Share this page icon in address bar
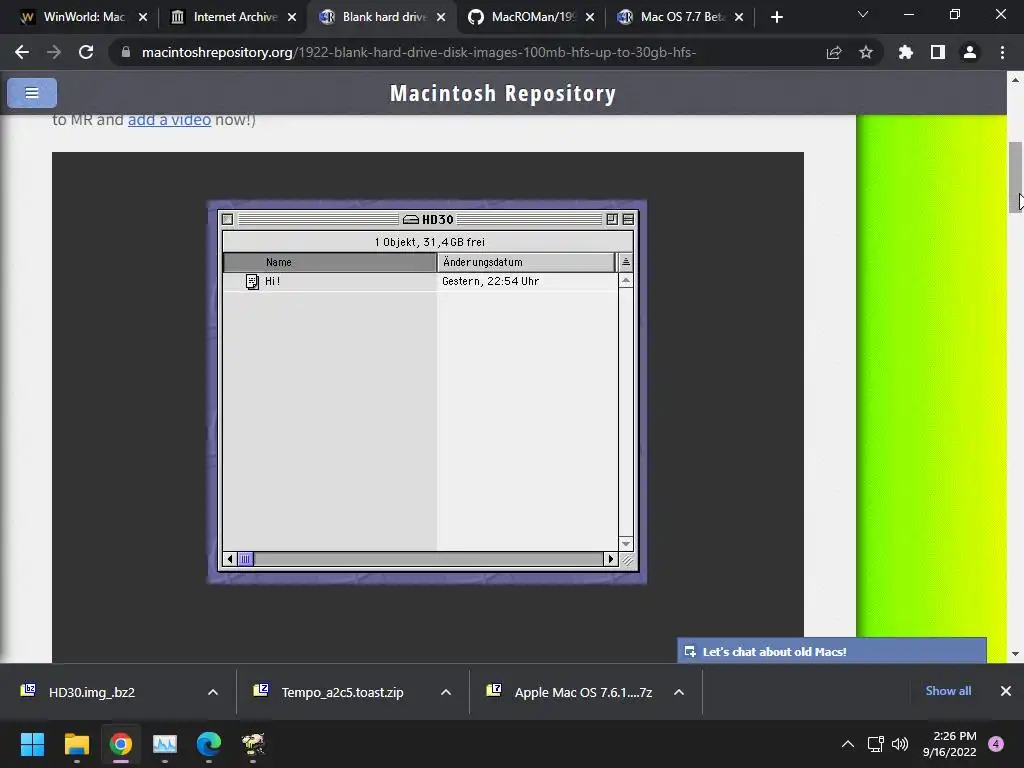1024x768 pixels. (833, 52)
